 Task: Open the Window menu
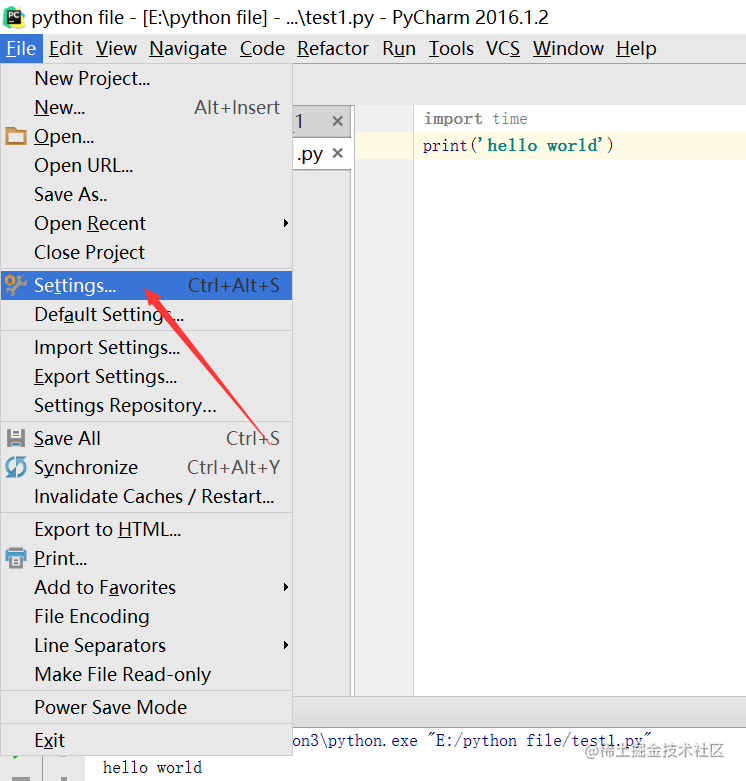(x=568, y=48)
